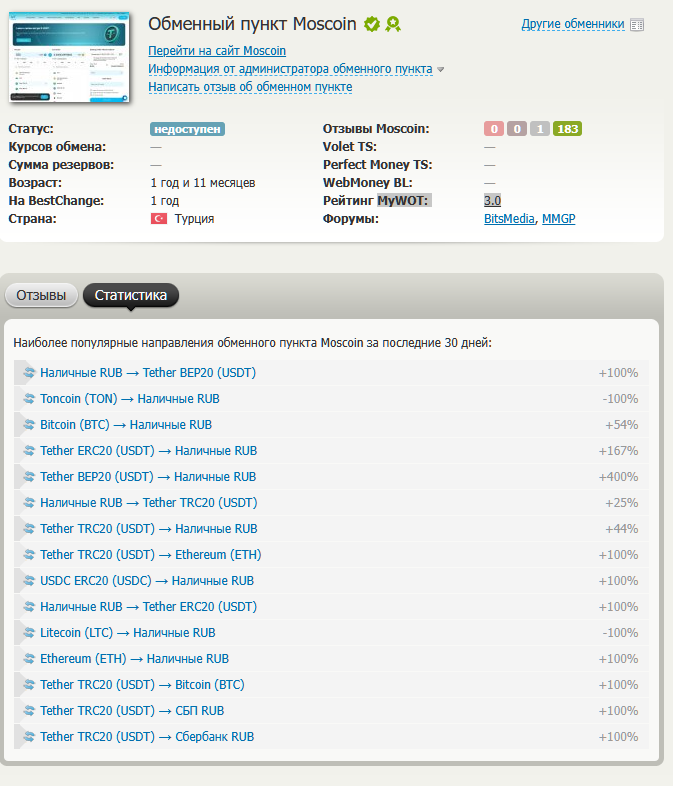Click the dropdown arrow after administrator info

(x=441, y=70)
